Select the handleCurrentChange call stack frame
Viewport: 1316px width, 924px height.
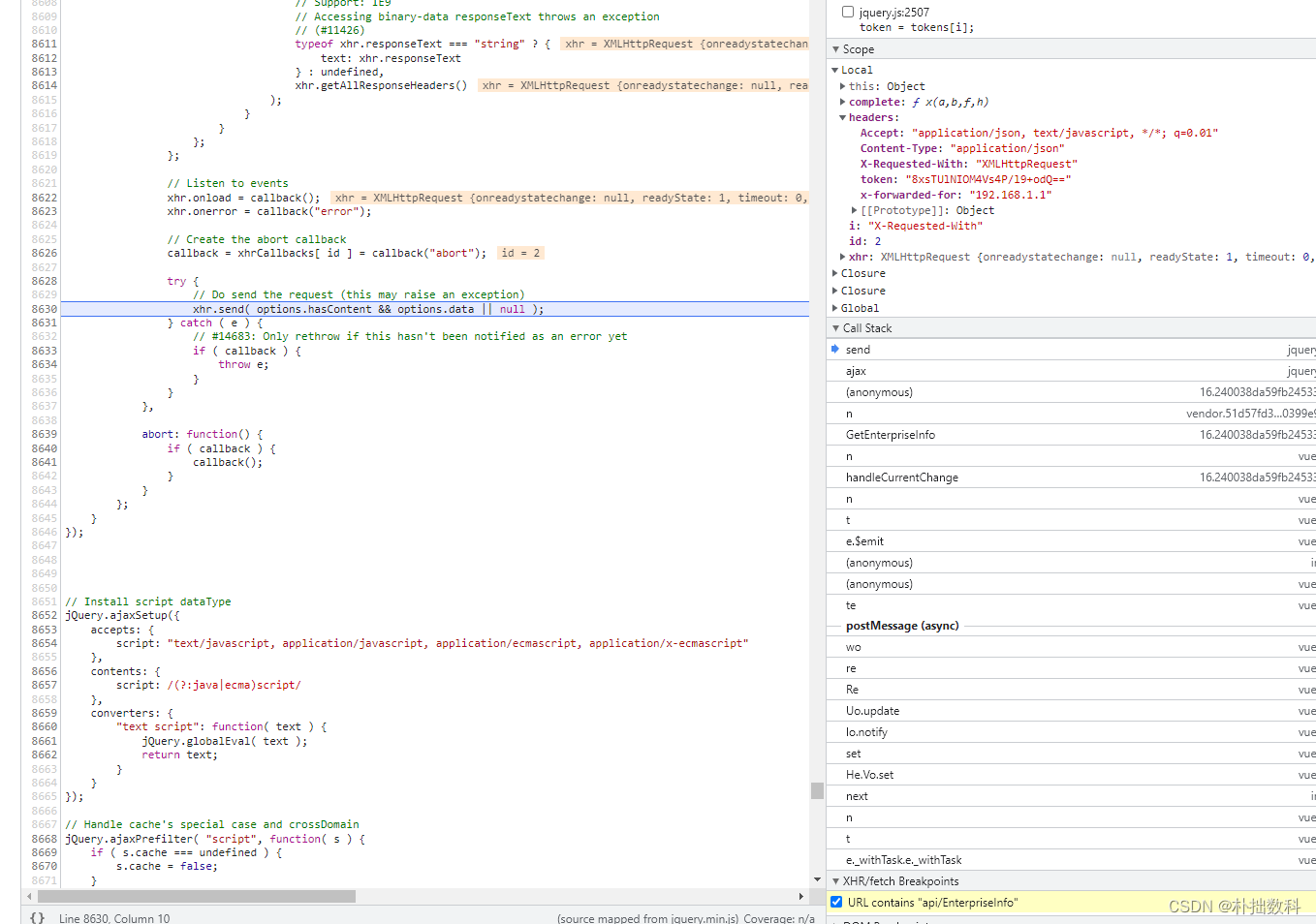click(x=1071, y=477)
